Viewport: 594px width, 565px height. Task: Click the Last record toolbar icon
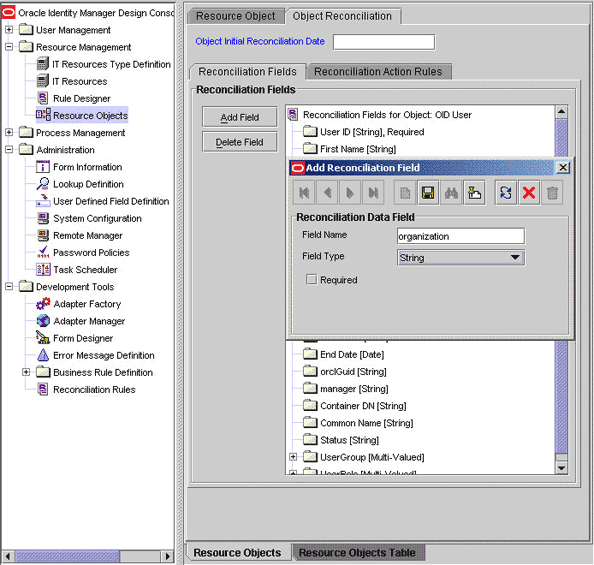coord(373,193)
